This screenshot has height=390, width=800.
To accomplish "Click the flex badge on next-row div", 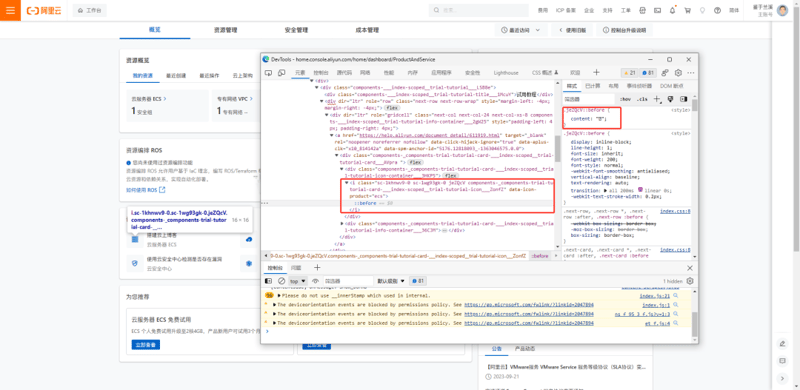I will [x=392, y=108].
